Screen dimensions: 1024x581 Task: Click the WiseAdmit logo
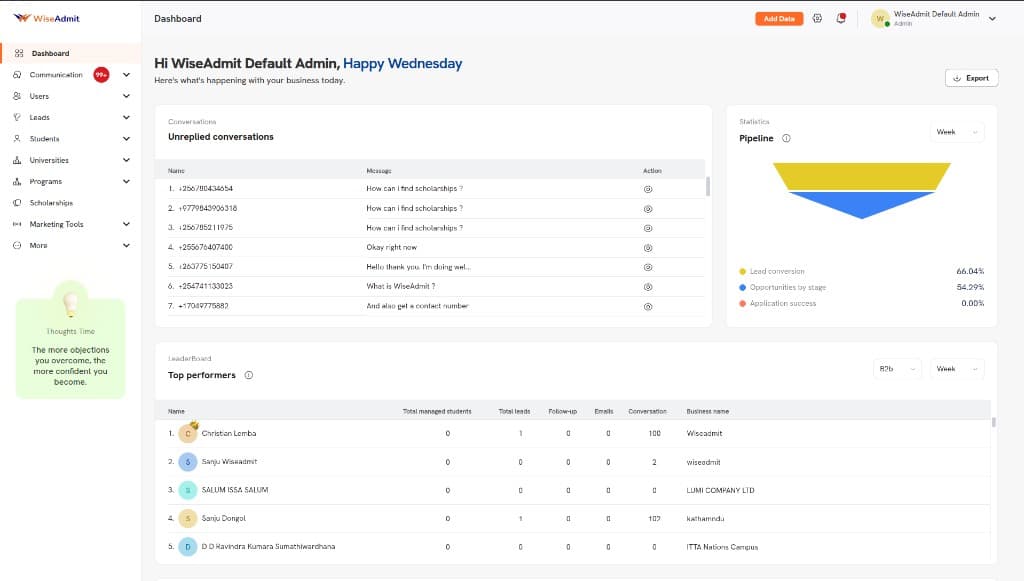[46, 18]
